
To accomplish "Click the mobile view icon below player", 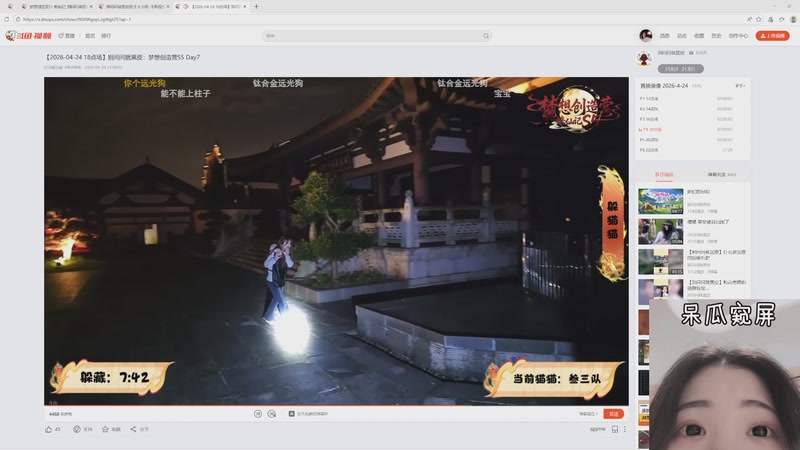I will tap(615, 429).
